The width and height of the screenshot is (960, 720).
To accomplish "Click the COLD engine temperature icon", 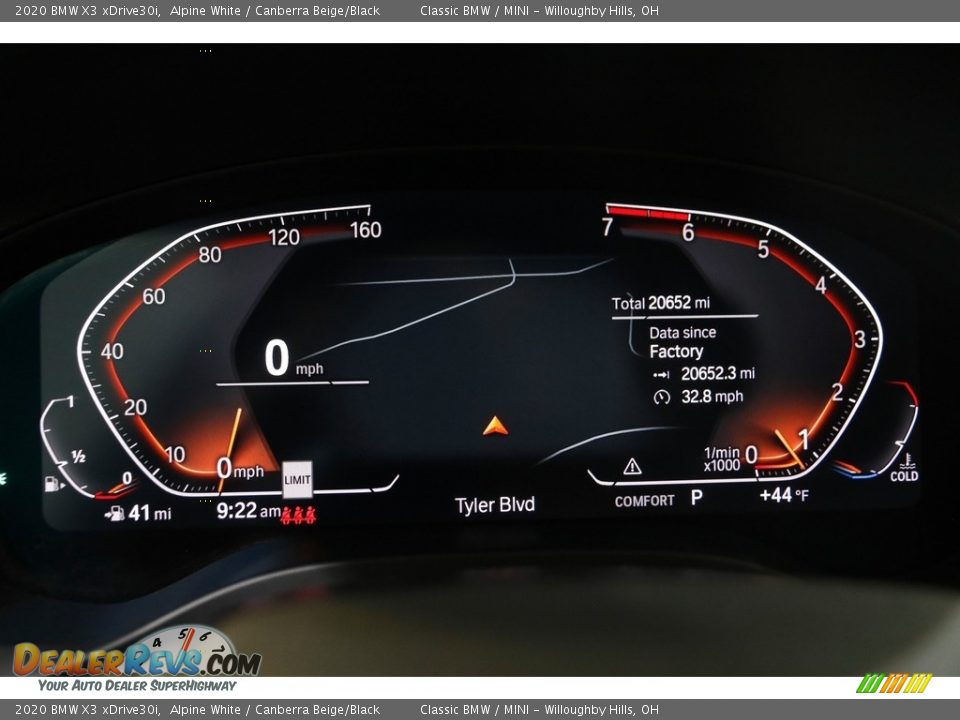I will pos(904,468).
